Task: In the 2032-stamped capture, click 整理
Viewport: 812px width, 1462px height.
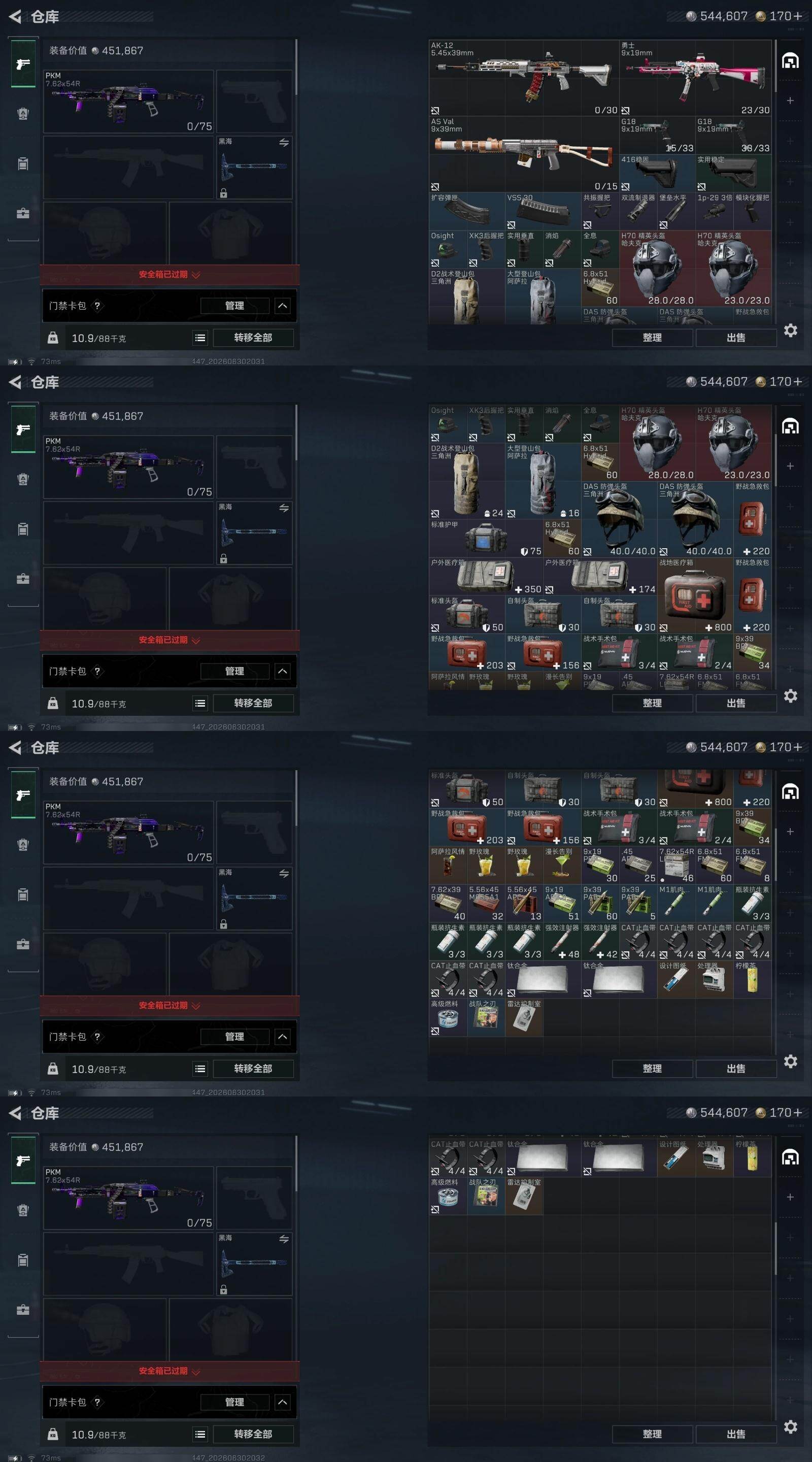Action: click(652, 1434)
